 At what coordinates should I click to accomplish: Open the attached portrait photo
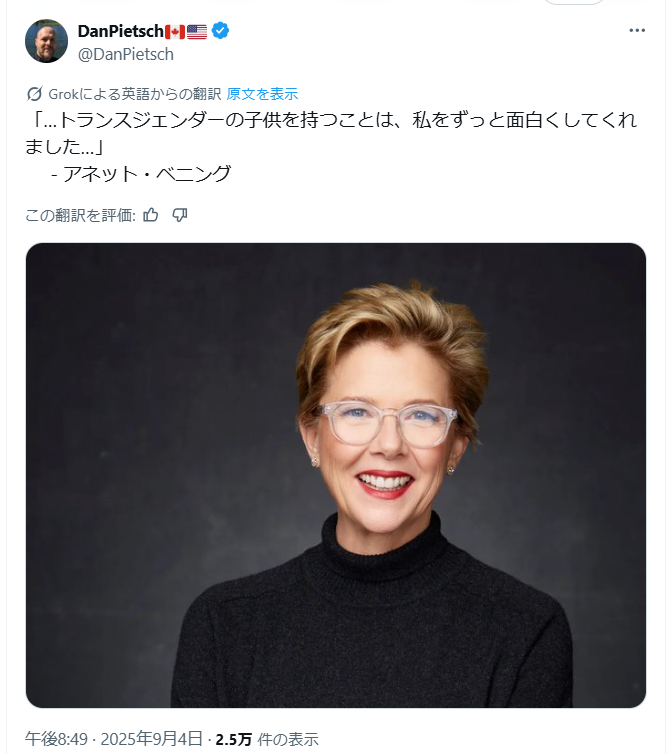336,475
